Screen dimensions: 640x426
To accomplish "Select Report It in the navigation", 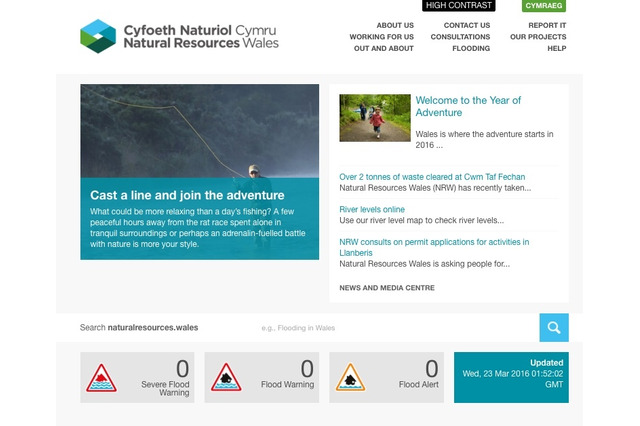I will tap(547, 25).
